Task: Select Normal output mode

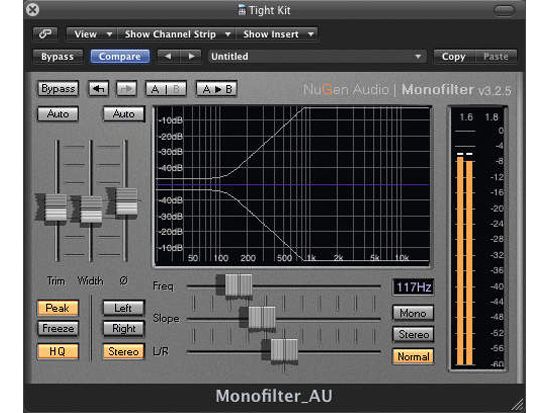Action: [413, 357]
